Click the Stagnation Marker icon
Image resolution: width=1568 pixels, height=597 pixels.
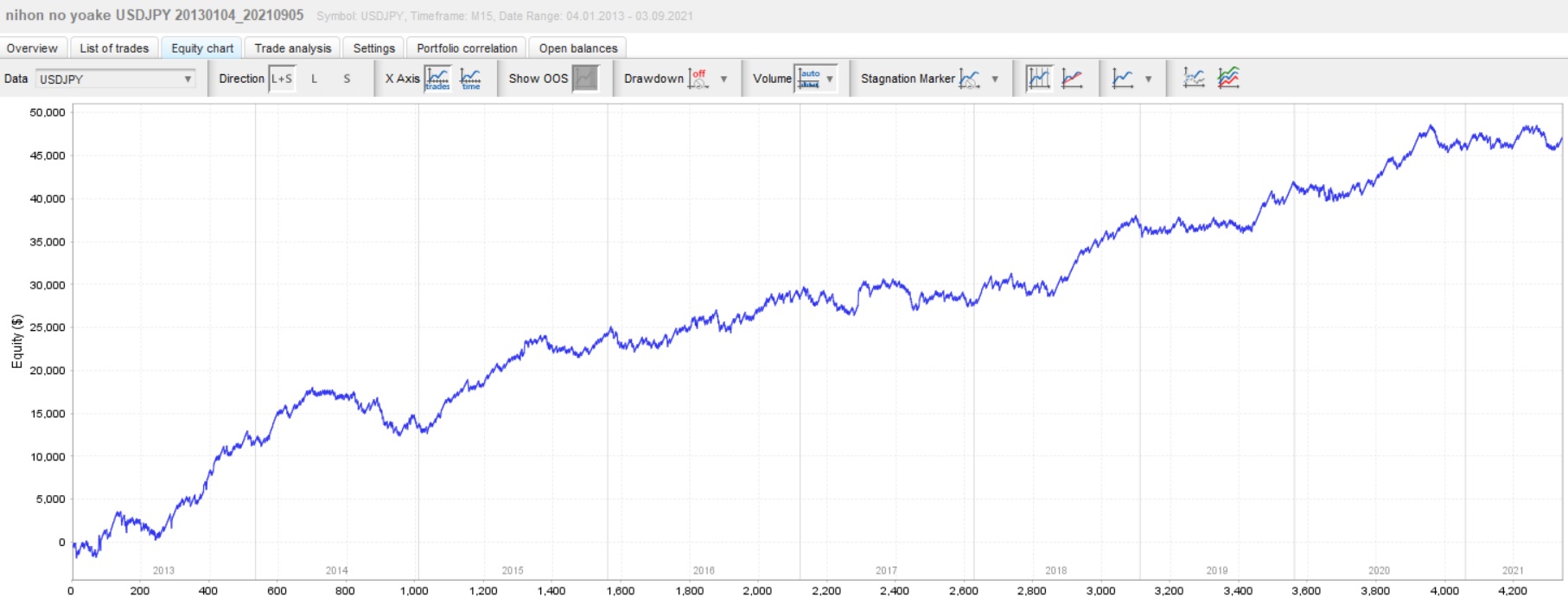coord(970,79)
